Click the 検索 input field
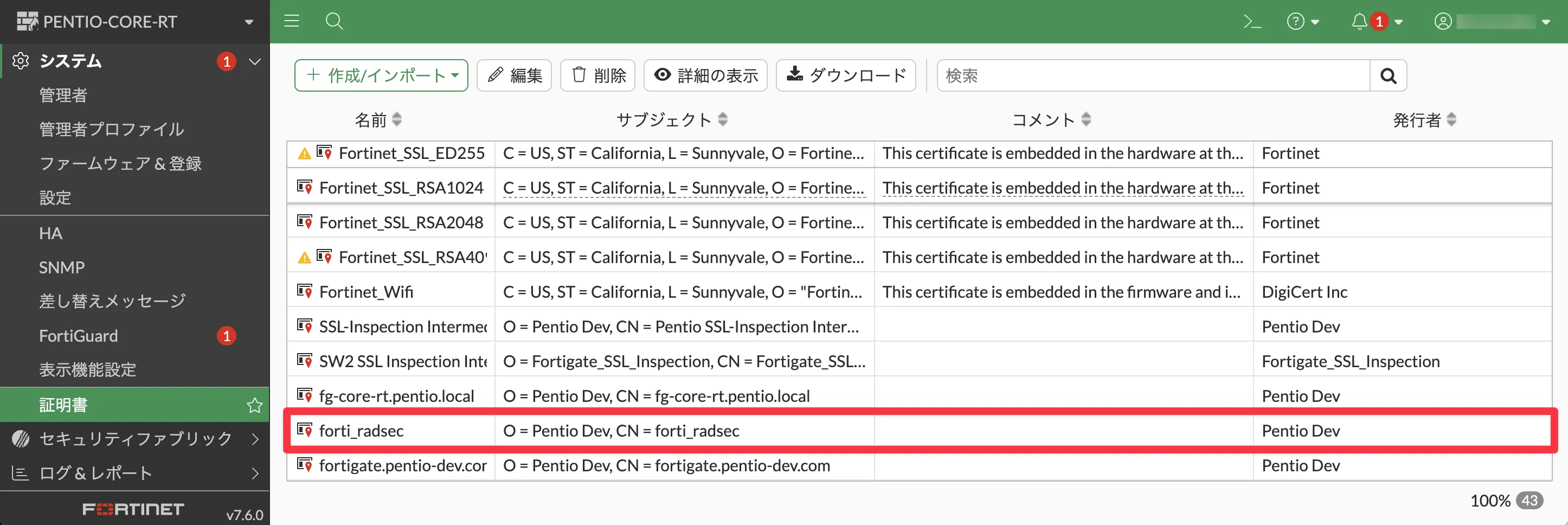 pyautogui.click(x=1153, y=75)
